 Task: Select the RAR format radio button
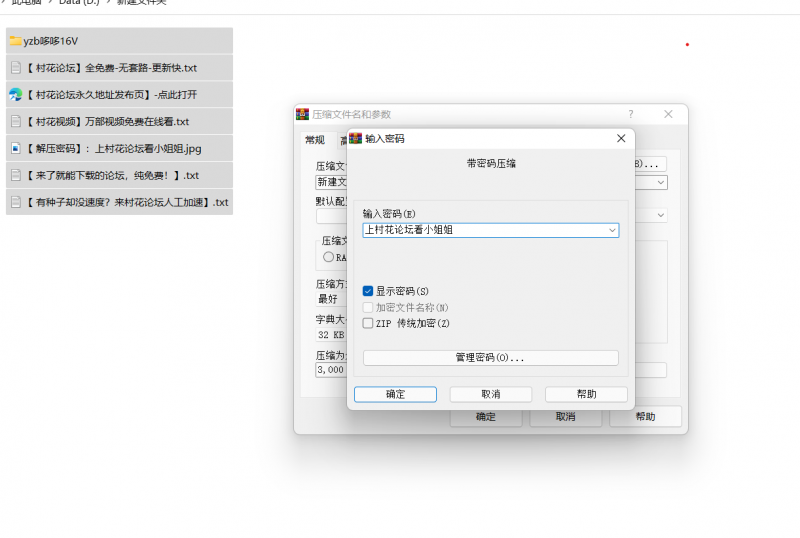click(x=328, y=257)
